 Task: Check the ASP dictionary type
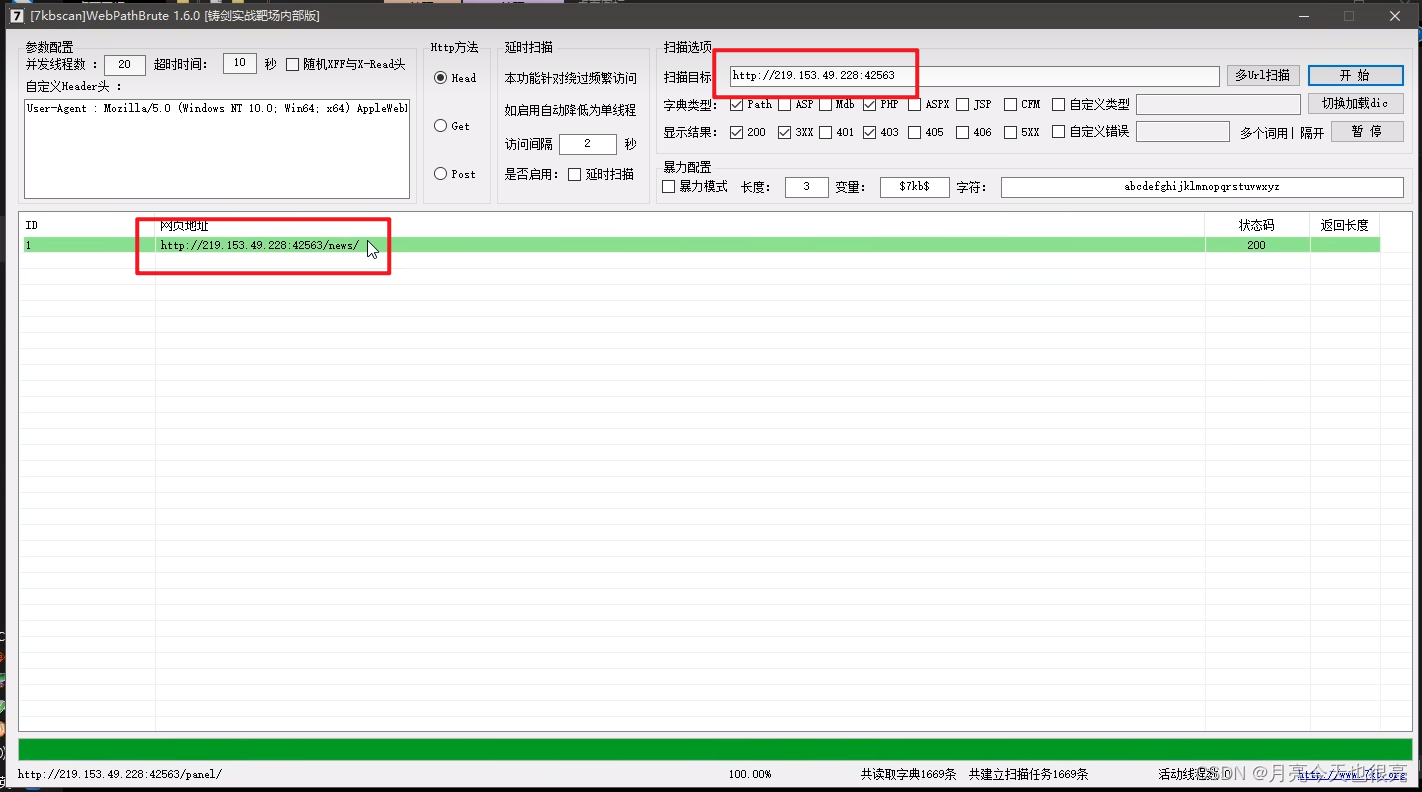coord(784,104)
